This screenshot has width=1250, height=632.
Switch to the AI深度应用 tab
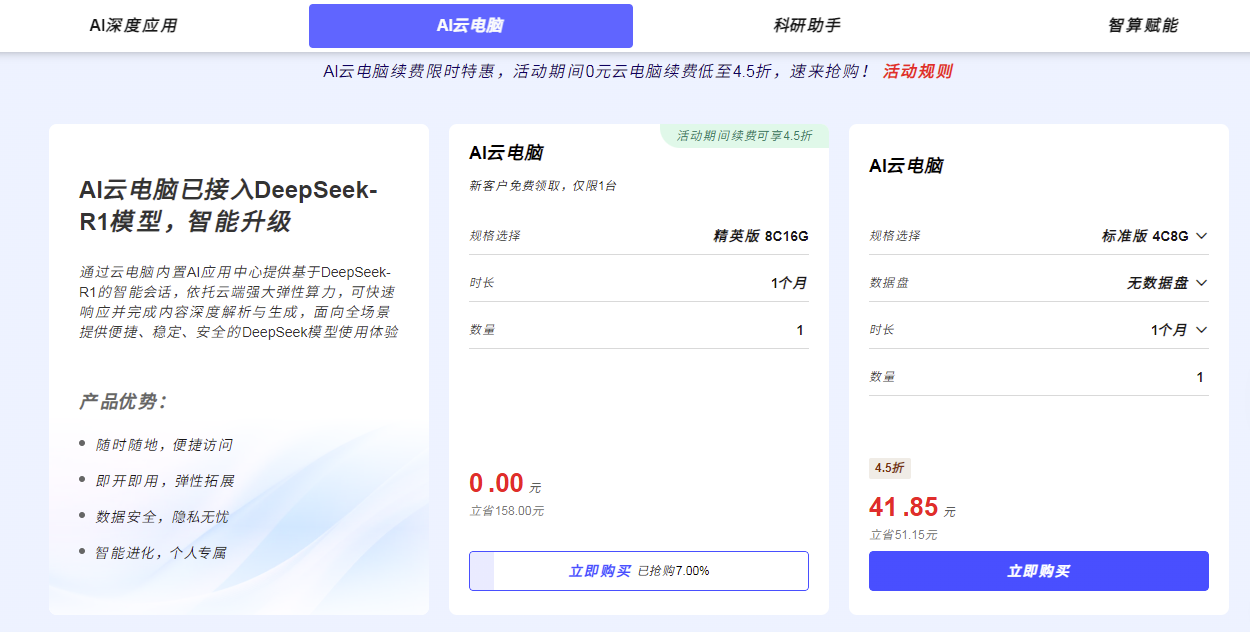(x=133, y=26)
